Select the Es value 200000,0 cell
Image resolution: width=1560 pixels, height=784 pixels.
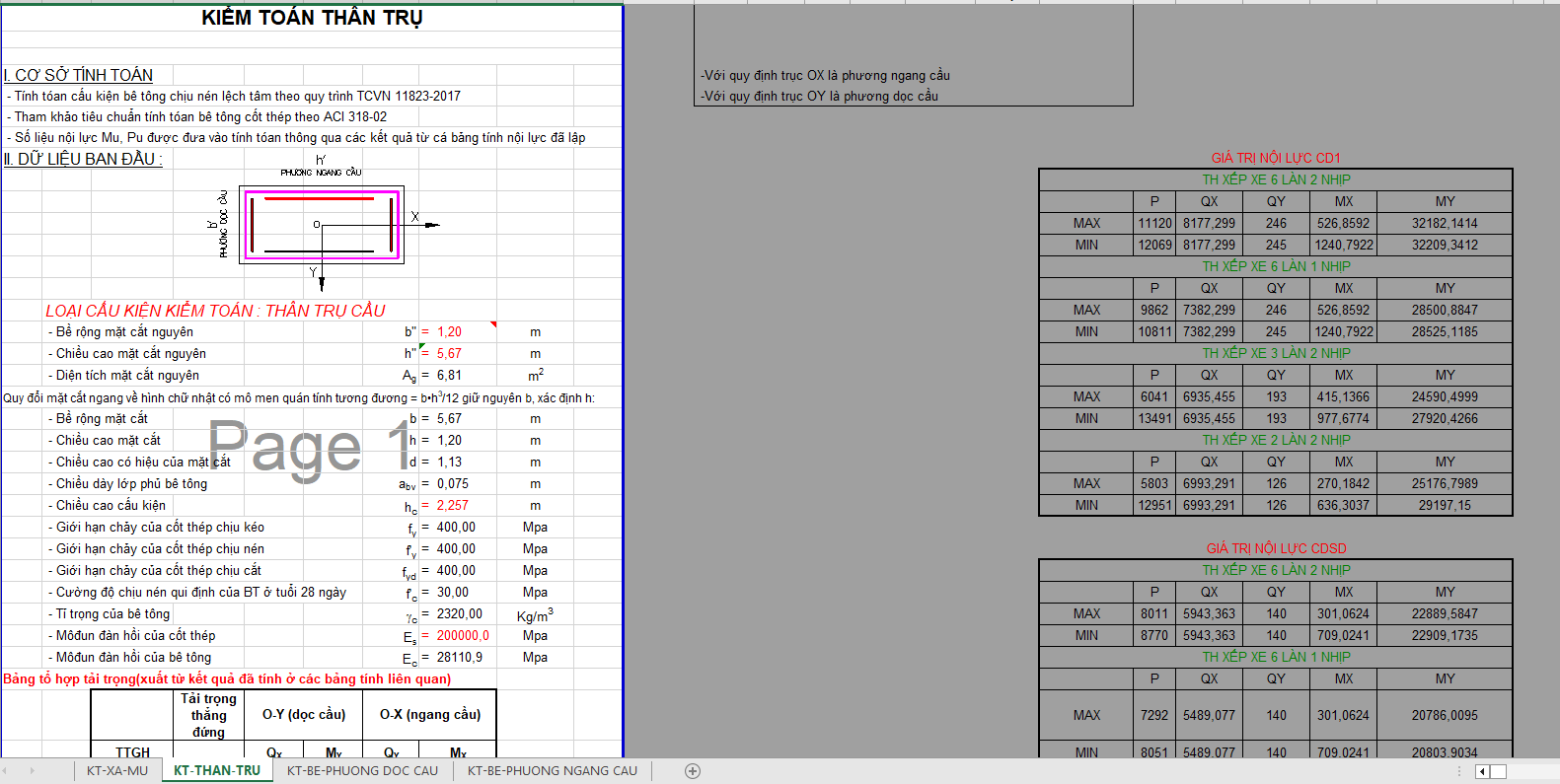[x=463, y=636]
